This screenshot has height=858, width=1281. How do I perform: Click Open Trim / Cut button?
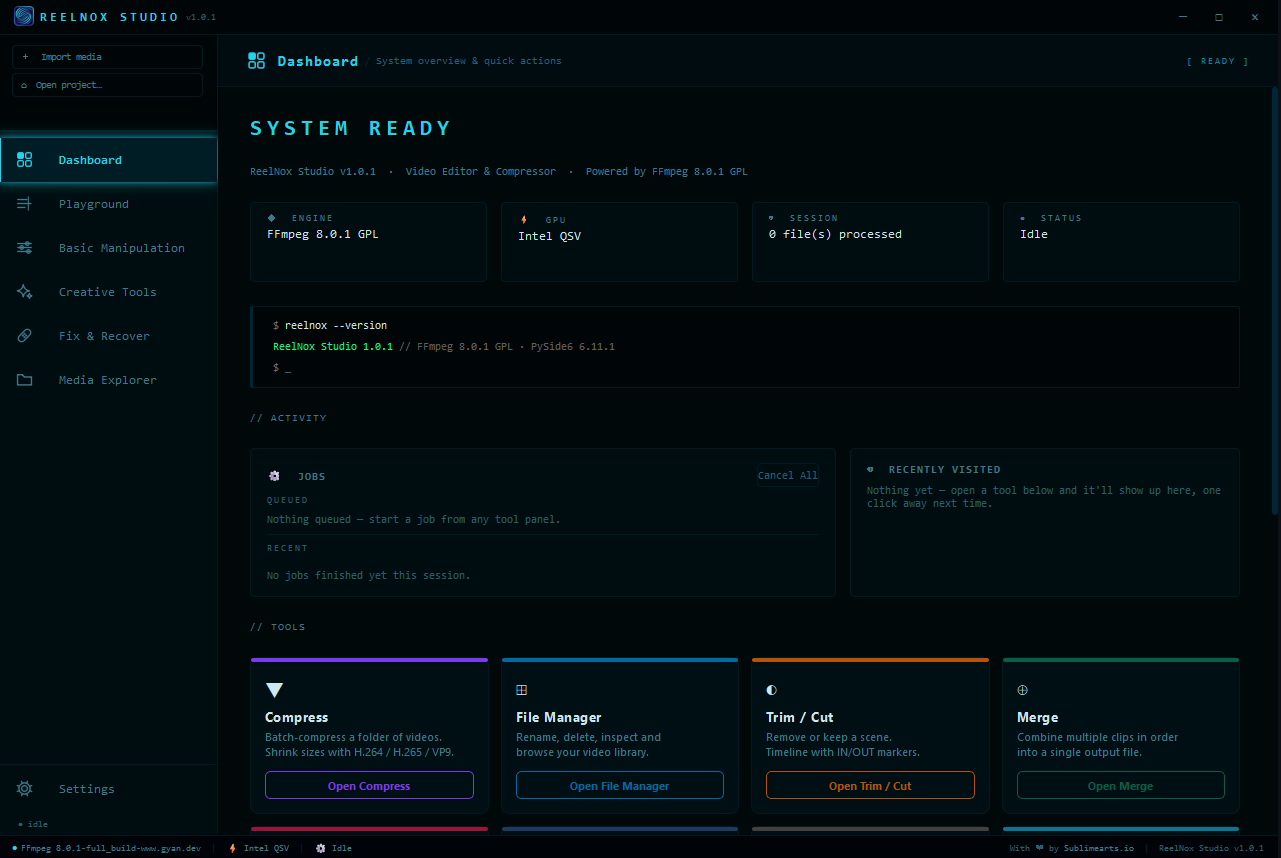point(870,785)
